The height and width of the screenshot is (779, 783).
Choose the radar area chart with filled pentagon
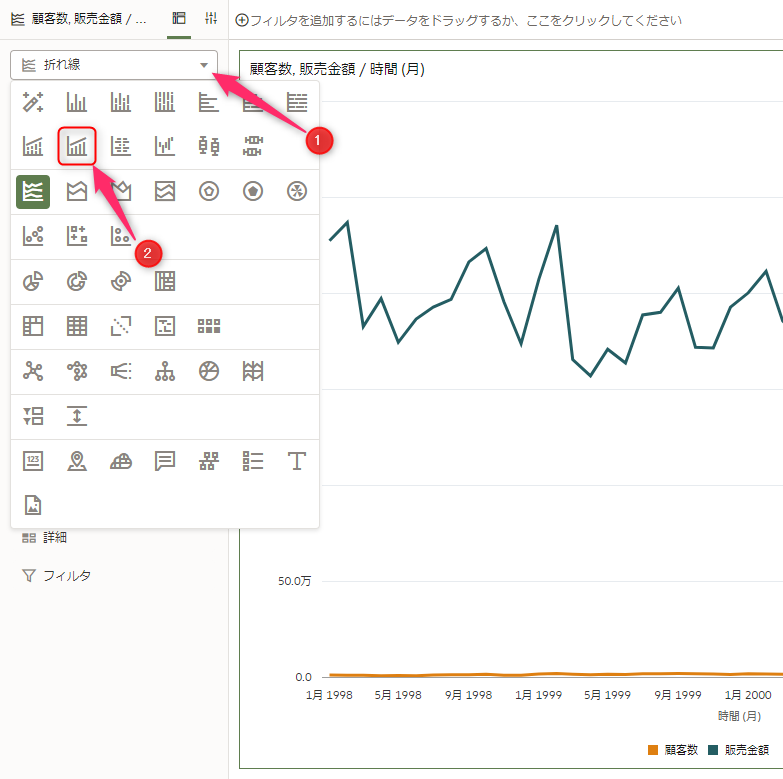click(253, 191)
